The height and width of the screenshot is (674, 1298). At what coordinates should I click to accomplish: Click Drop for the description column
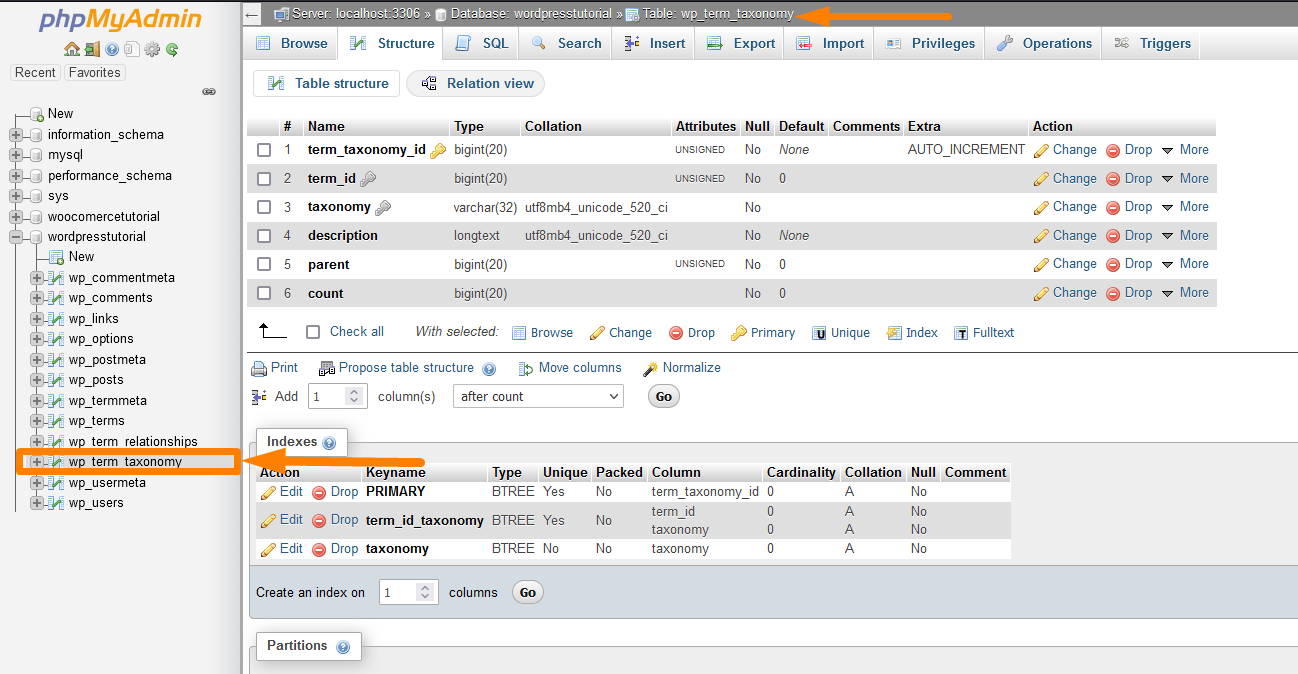point(1128,236)
